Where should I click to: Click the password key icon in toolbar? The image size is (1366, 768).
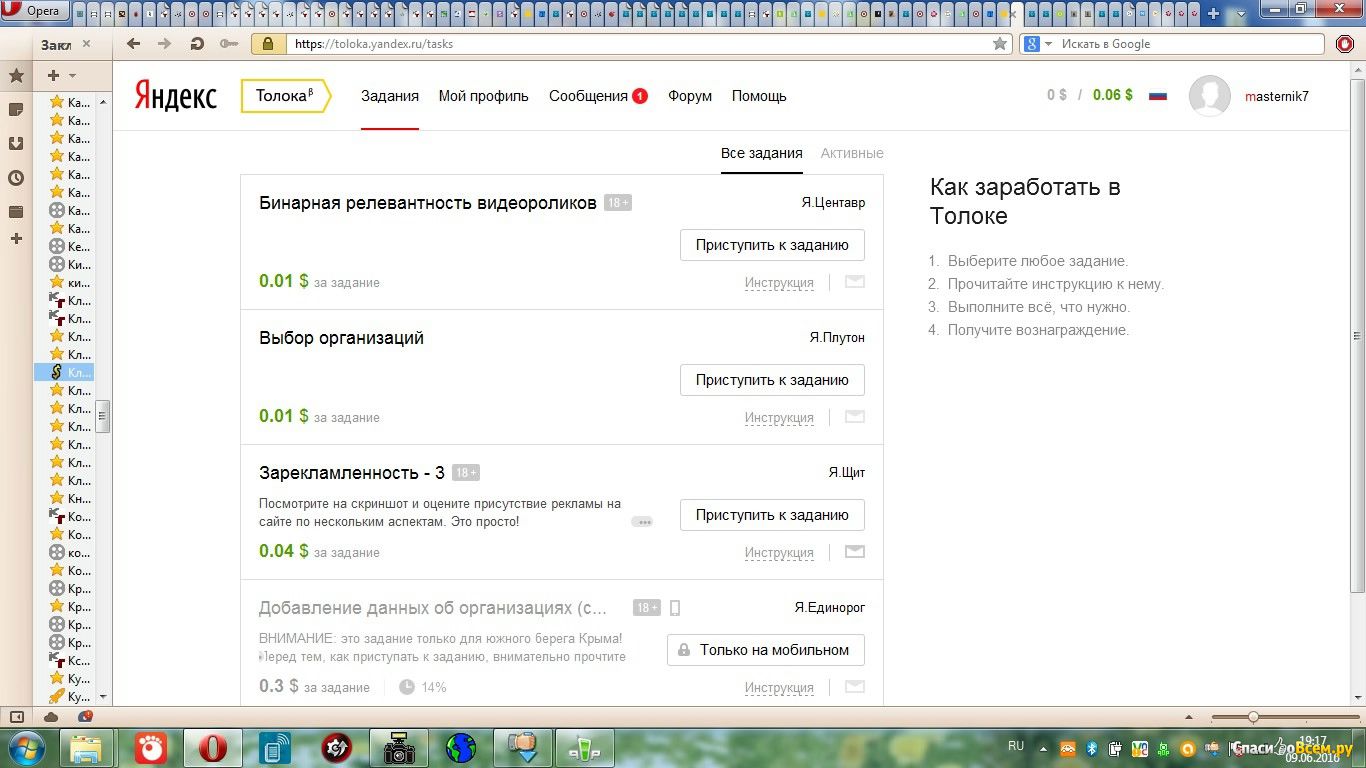[x=229, y=44]
